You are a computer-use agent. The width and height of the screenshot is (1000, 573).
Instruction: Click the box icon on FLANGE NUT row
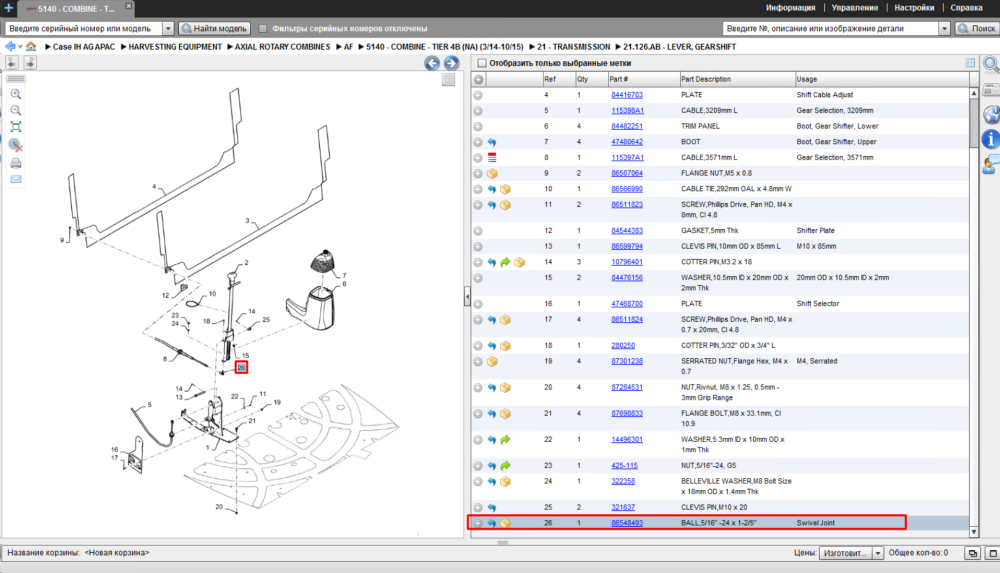click(x=492, y=174)
